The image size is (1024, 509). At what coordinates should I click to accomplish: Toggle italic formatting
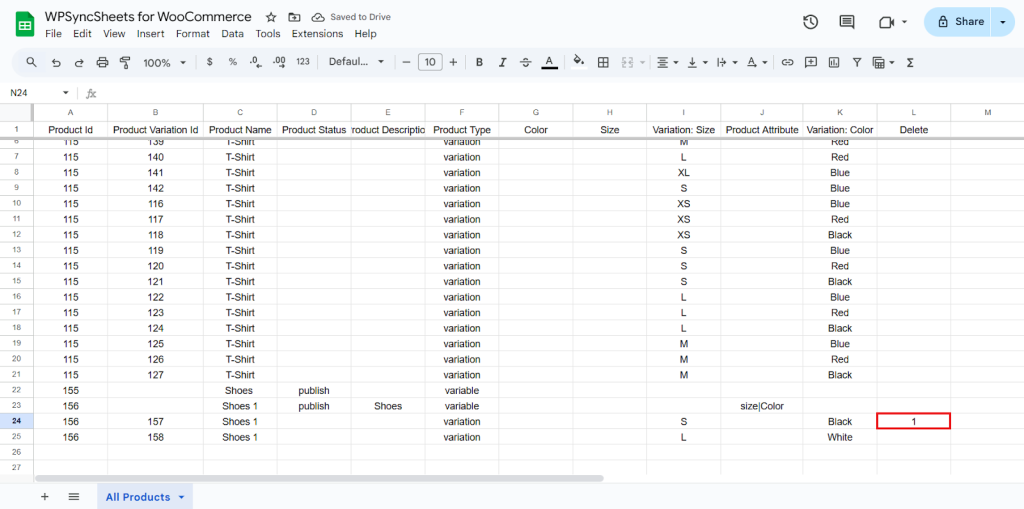tap(502, 62)
